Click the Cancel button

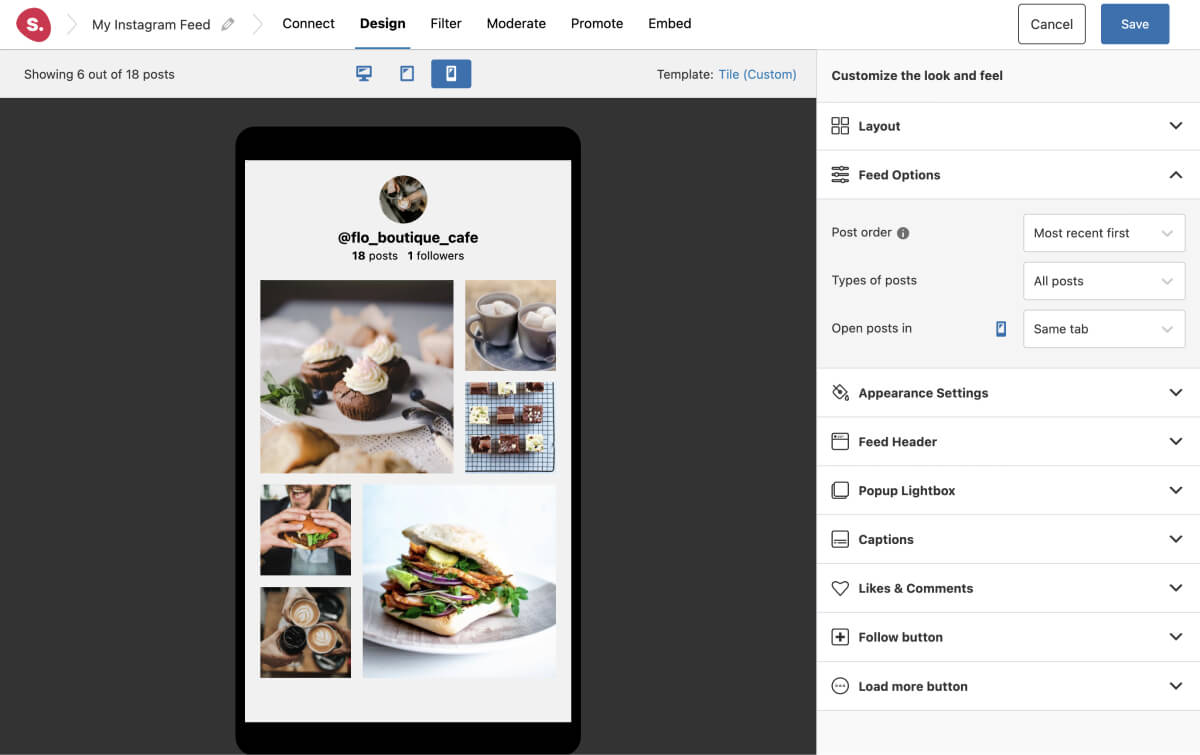point(1052,24)
